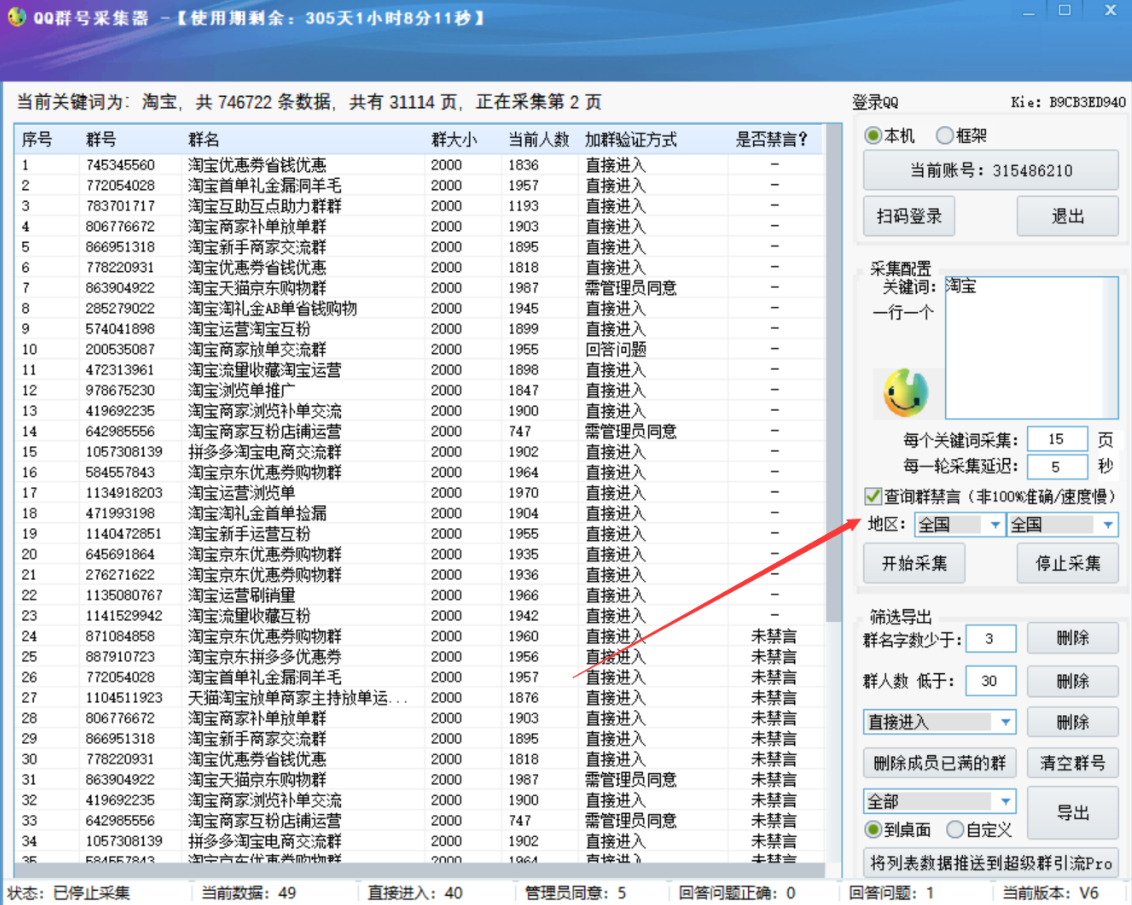
Task: Toggle the 查询群禁言 checkbox
Action: 873,497
